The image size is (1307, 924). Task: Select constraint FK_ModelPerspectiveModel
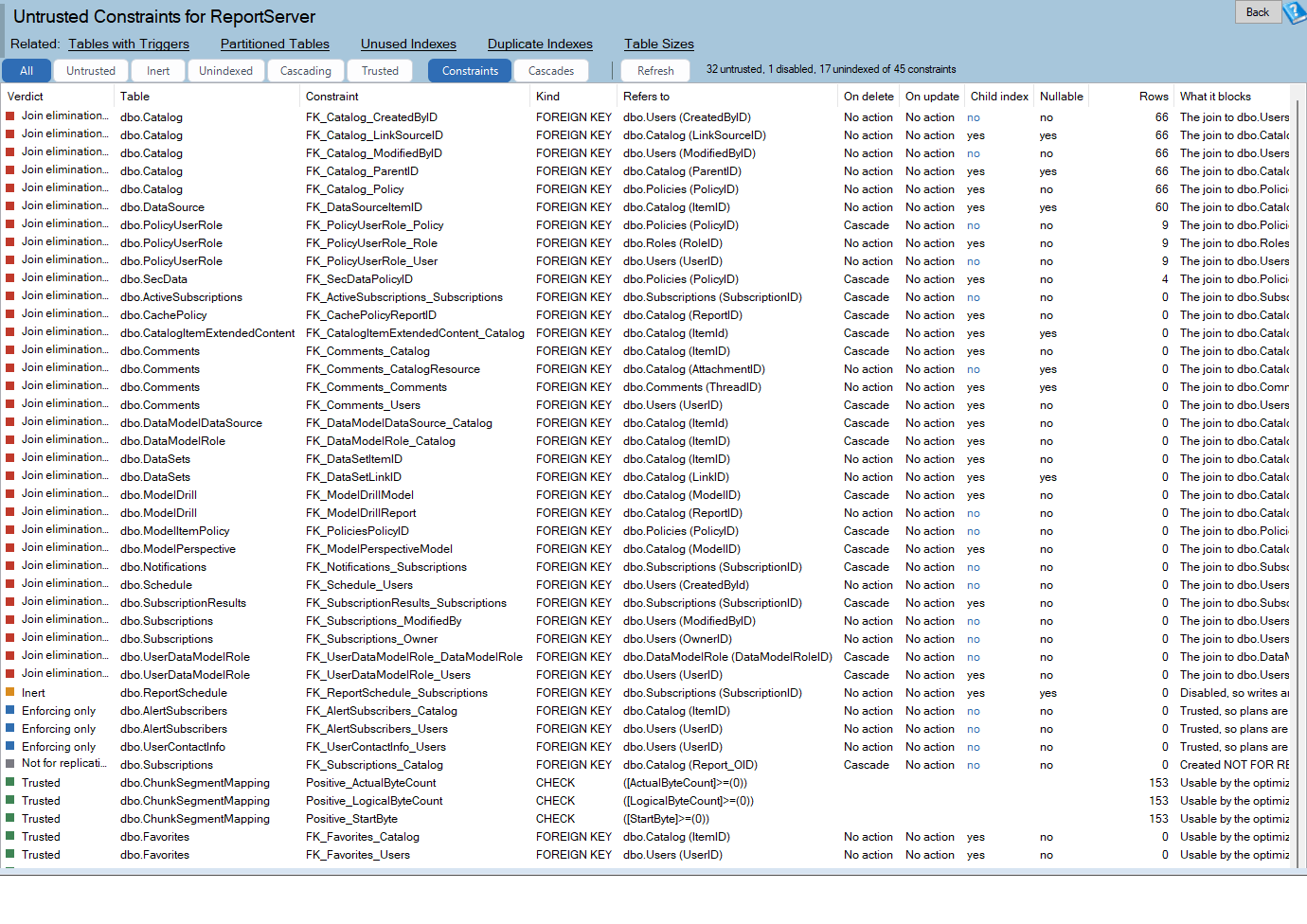(x=379, y=549)
